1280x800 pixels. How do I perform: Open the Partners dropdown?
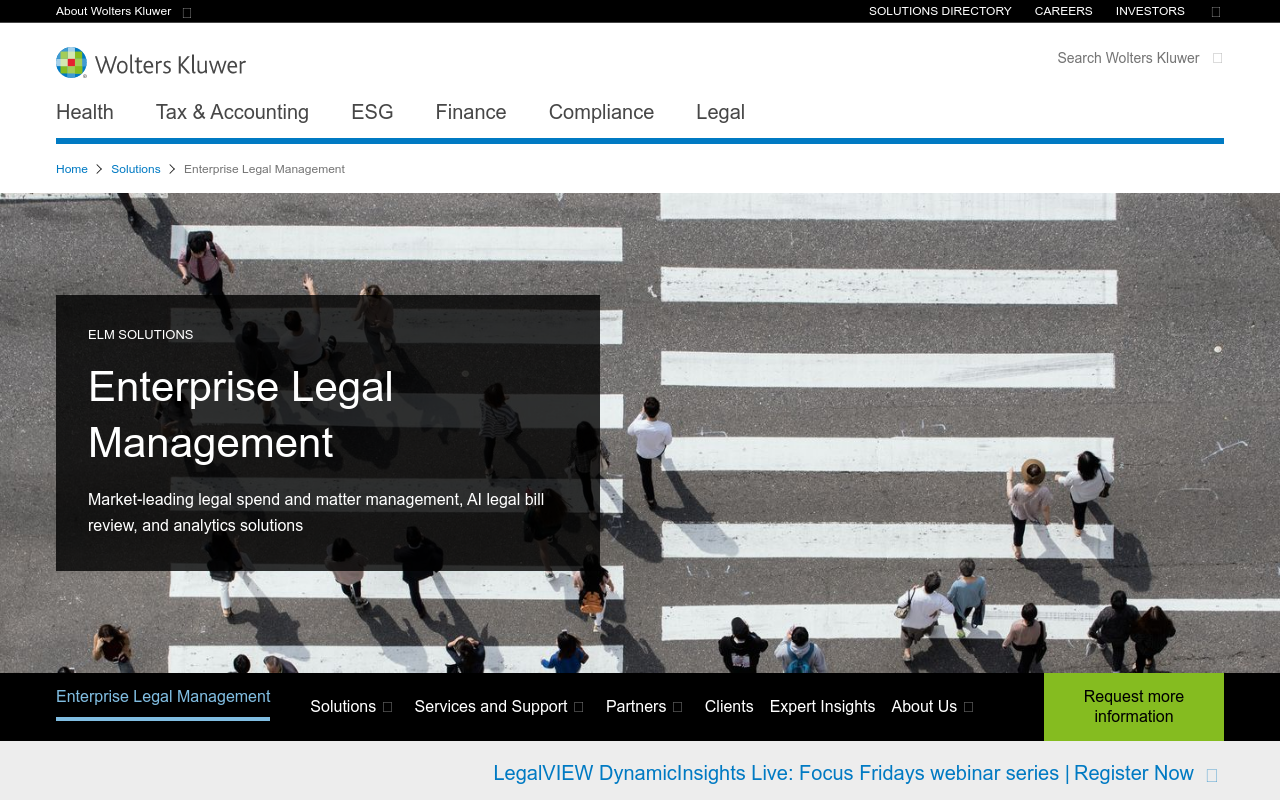point(636,706)
